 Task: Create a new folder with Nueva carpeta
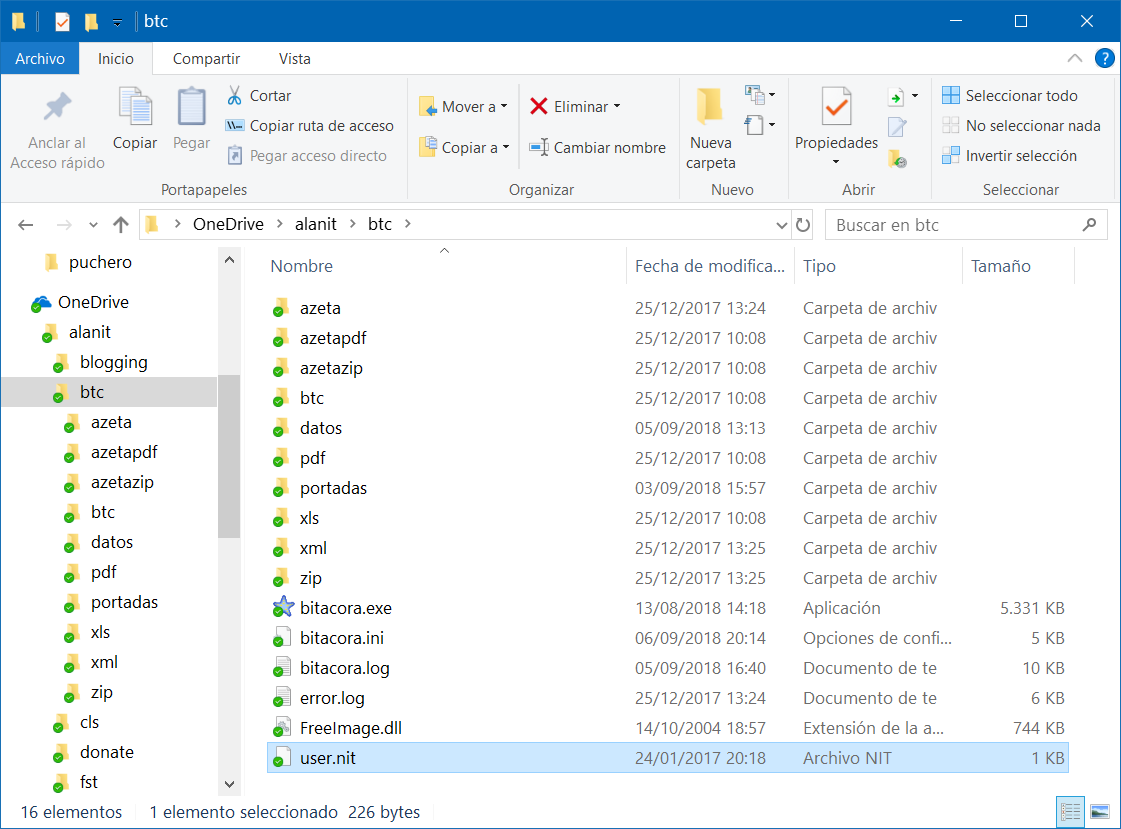(x=711, y=127)
